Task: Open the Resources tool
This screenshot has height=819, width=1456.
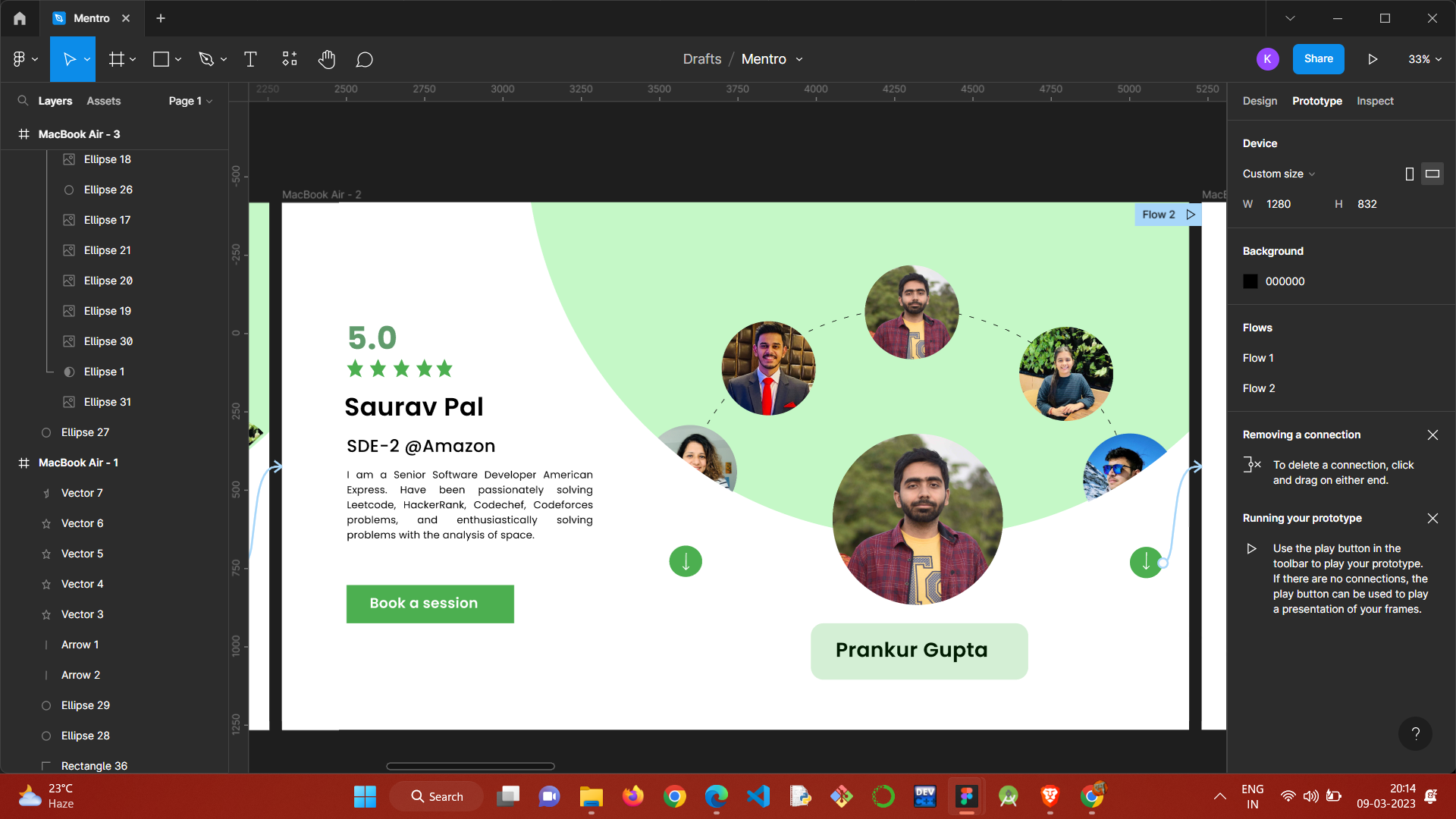Action: tap(290, 59)
